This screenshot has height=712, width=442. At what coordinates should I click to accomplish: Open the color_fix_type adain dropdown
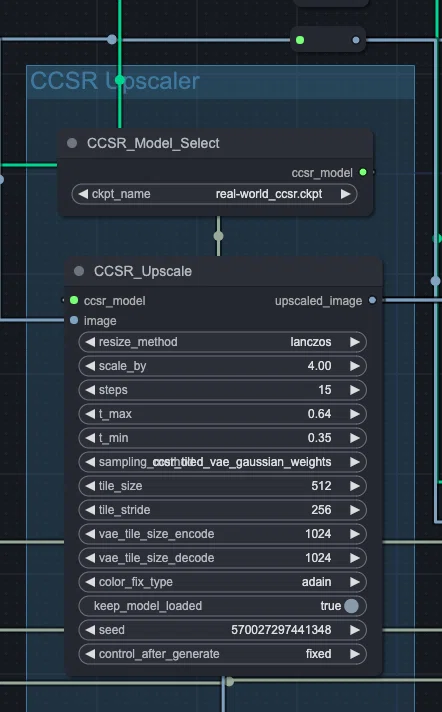(222, 582)
